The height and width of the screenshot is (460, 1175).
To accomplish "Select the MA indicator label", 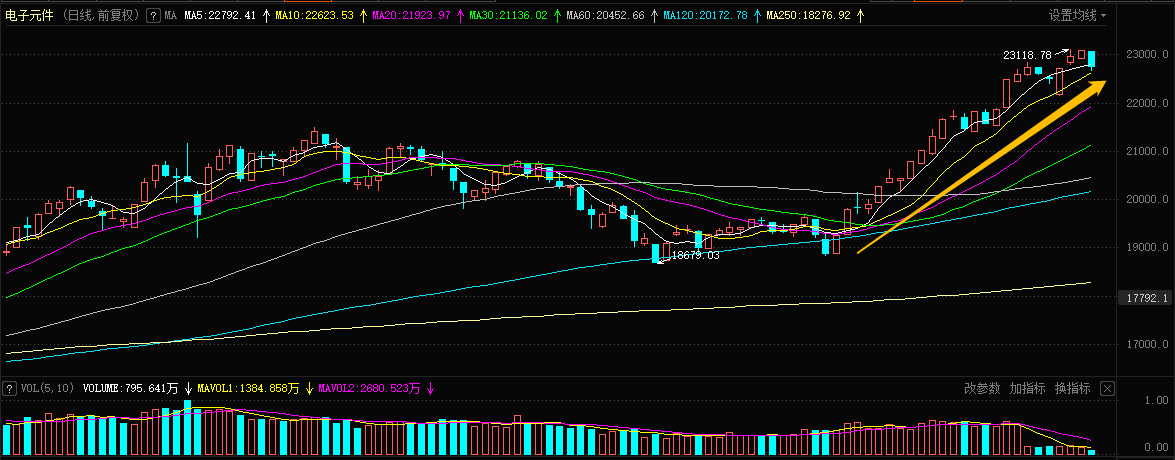I will [x=171, y=16].
